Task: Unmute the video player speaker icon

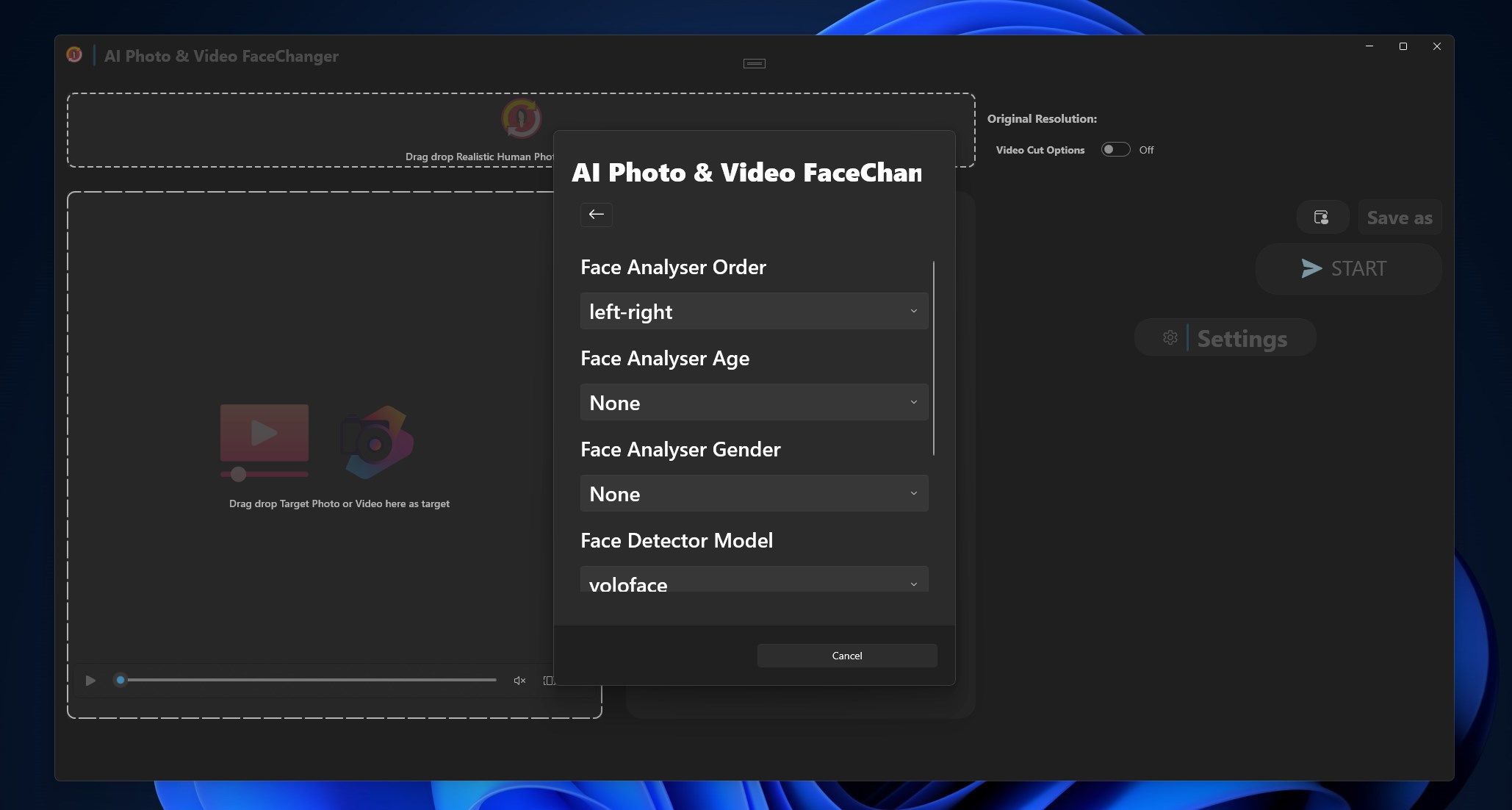Action: click(519, 680)
